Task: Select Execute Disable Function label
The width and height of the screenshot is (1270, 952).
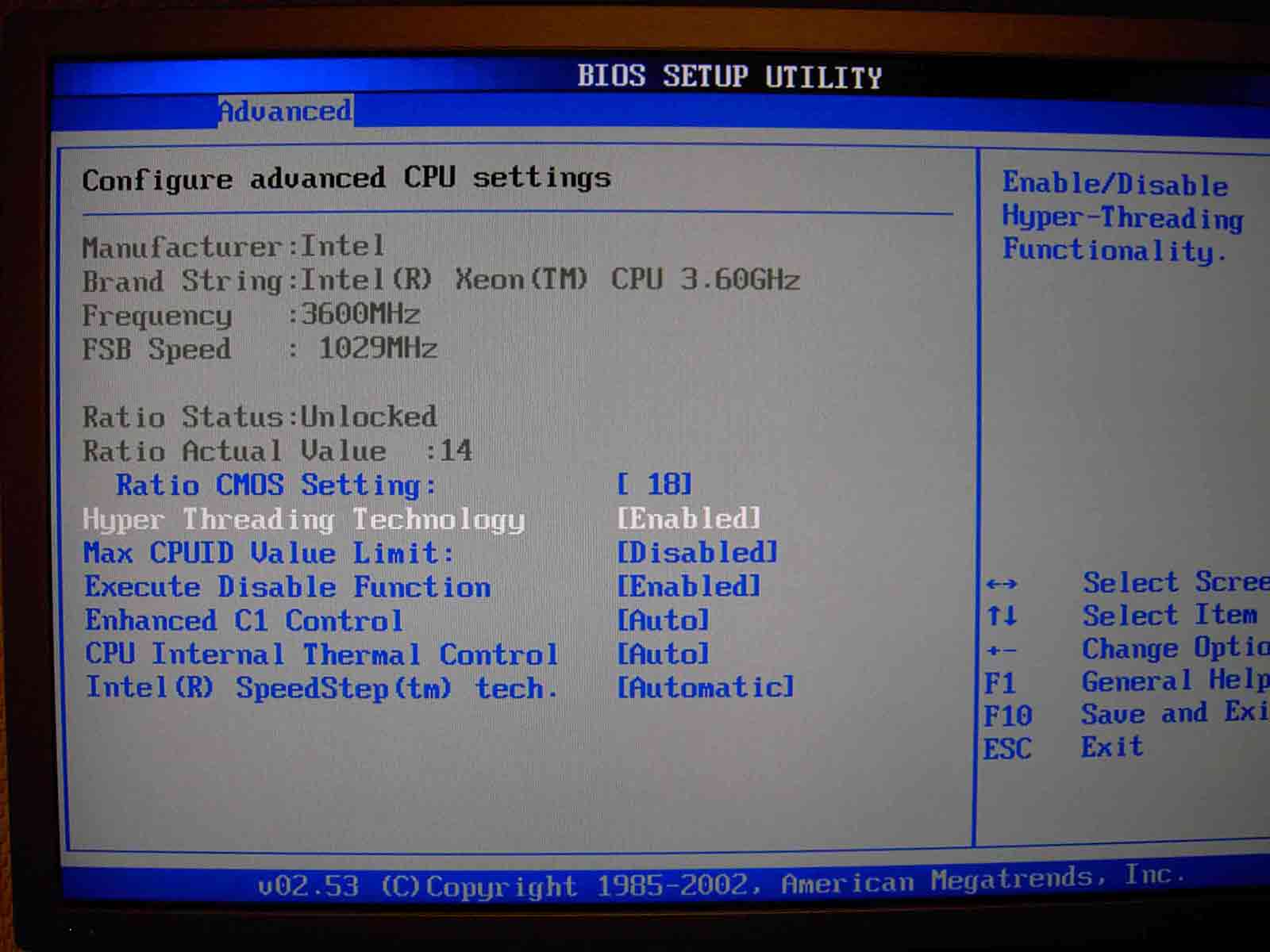Action: pos(287,587)
